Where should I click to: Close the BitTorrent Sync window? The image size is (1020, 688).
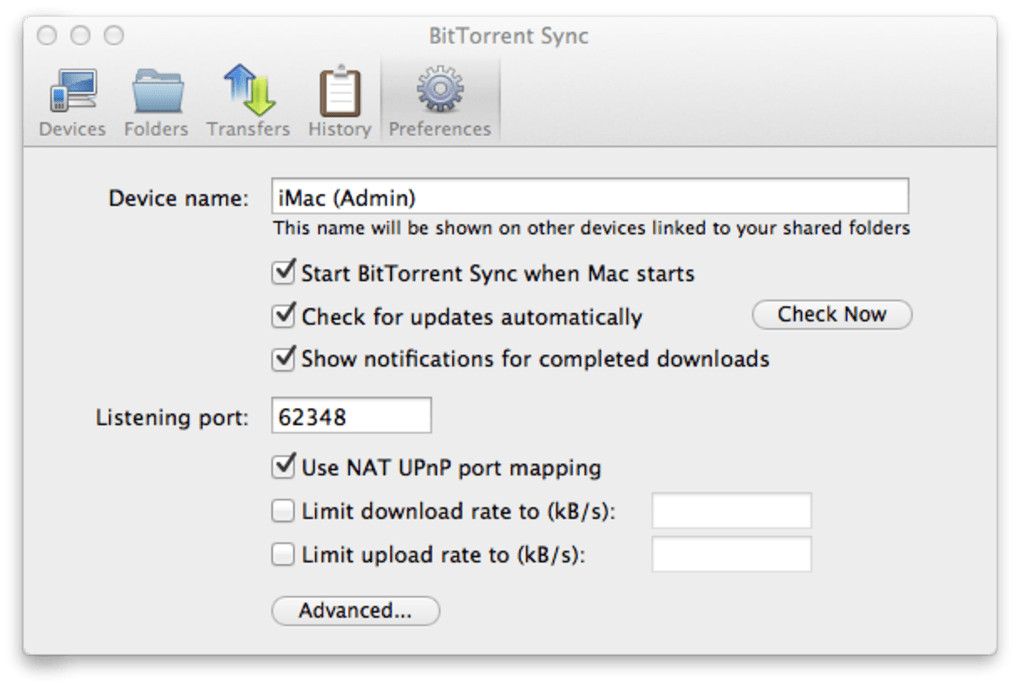point(47,36)
